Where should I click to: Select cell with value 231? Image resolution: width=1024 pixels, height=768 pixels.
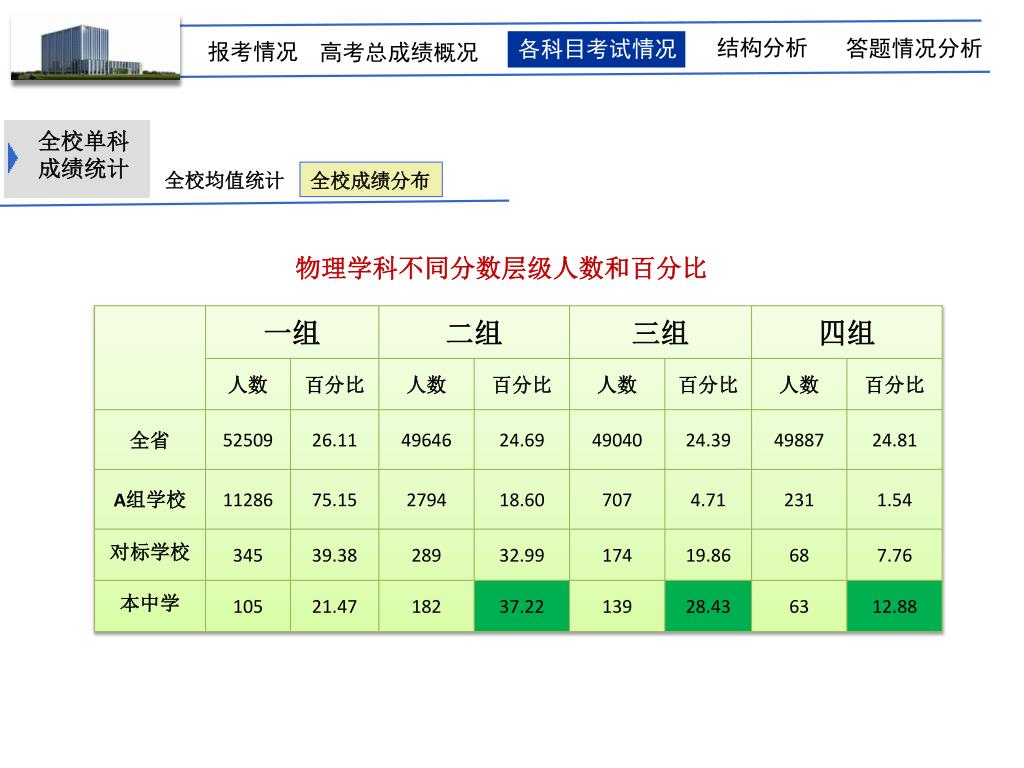point(799,500)
